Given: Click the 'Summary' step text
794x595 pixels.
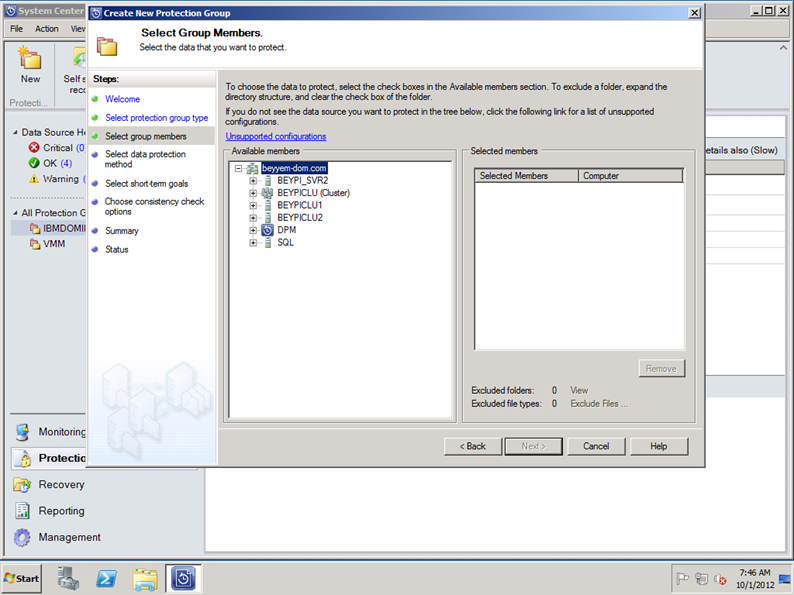Looking at the screenshot, I should coord(122,231).
